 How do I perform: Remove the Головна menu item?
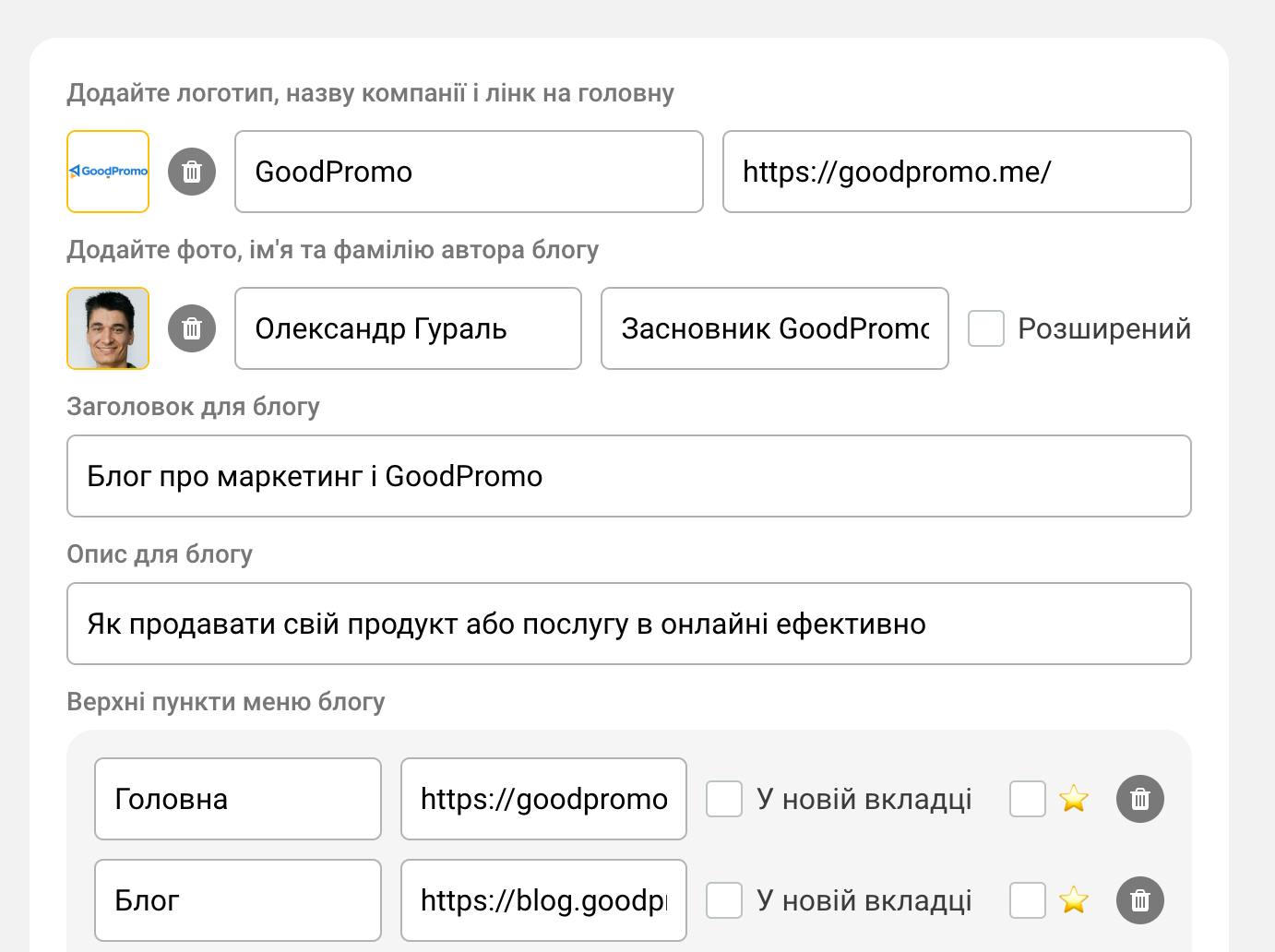pyautogui.click(x=1140, y=799)
